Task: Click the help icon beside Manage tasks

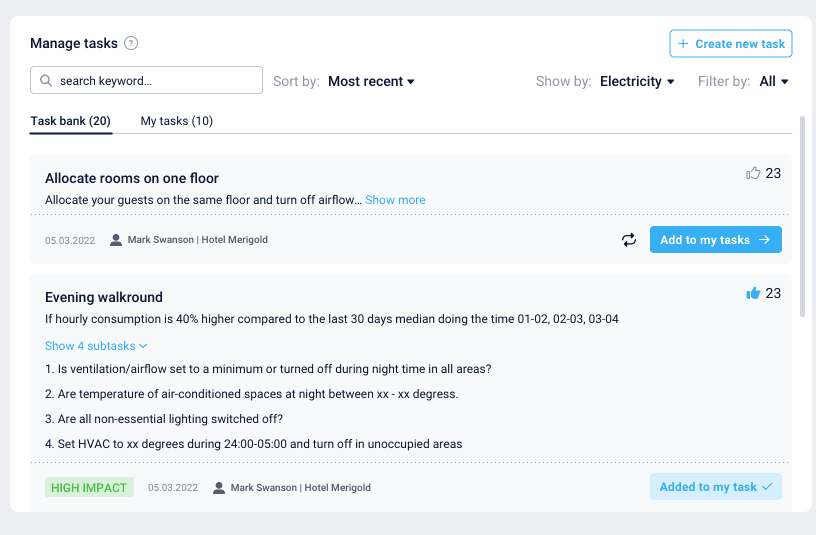Action: click(x=131, y=43)
